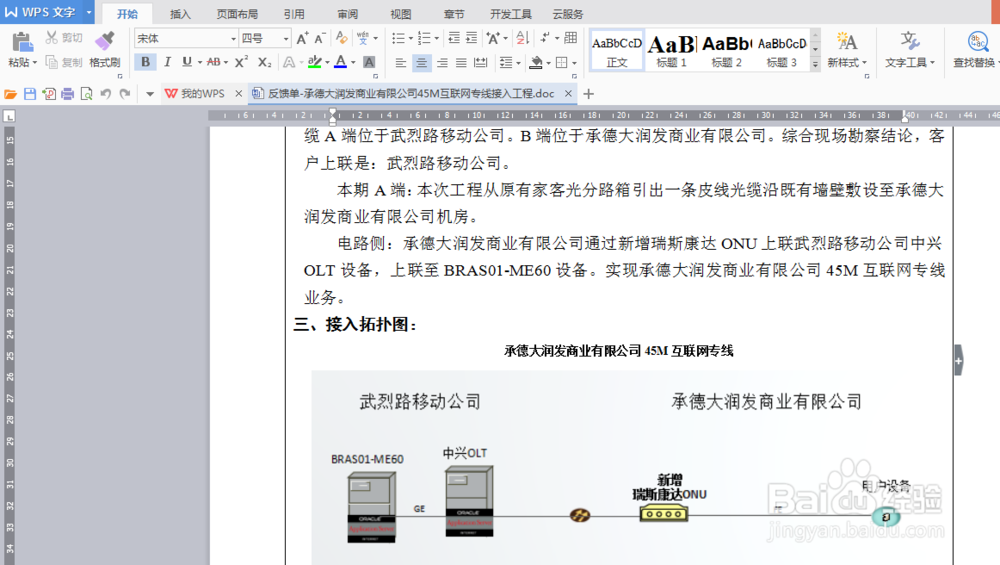Expand the Paste (粘贴) options arrow

coord(34,62)
